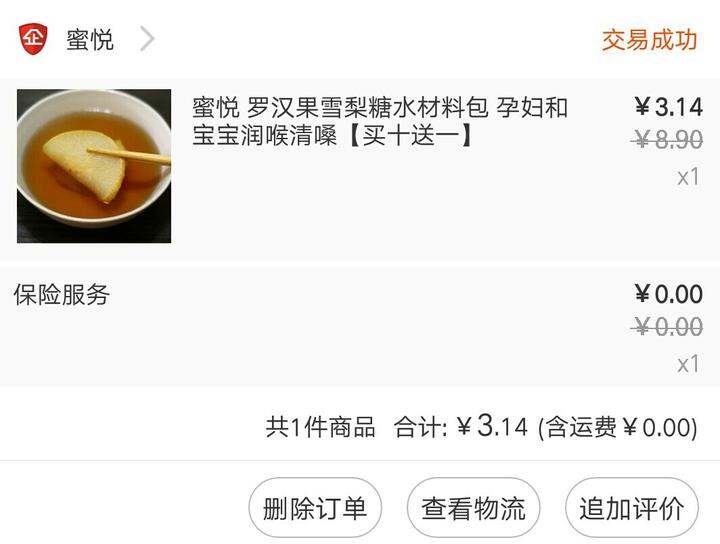Click the red enterprise shield badge icon
The image size is (720, 544).
coord(33,39)
